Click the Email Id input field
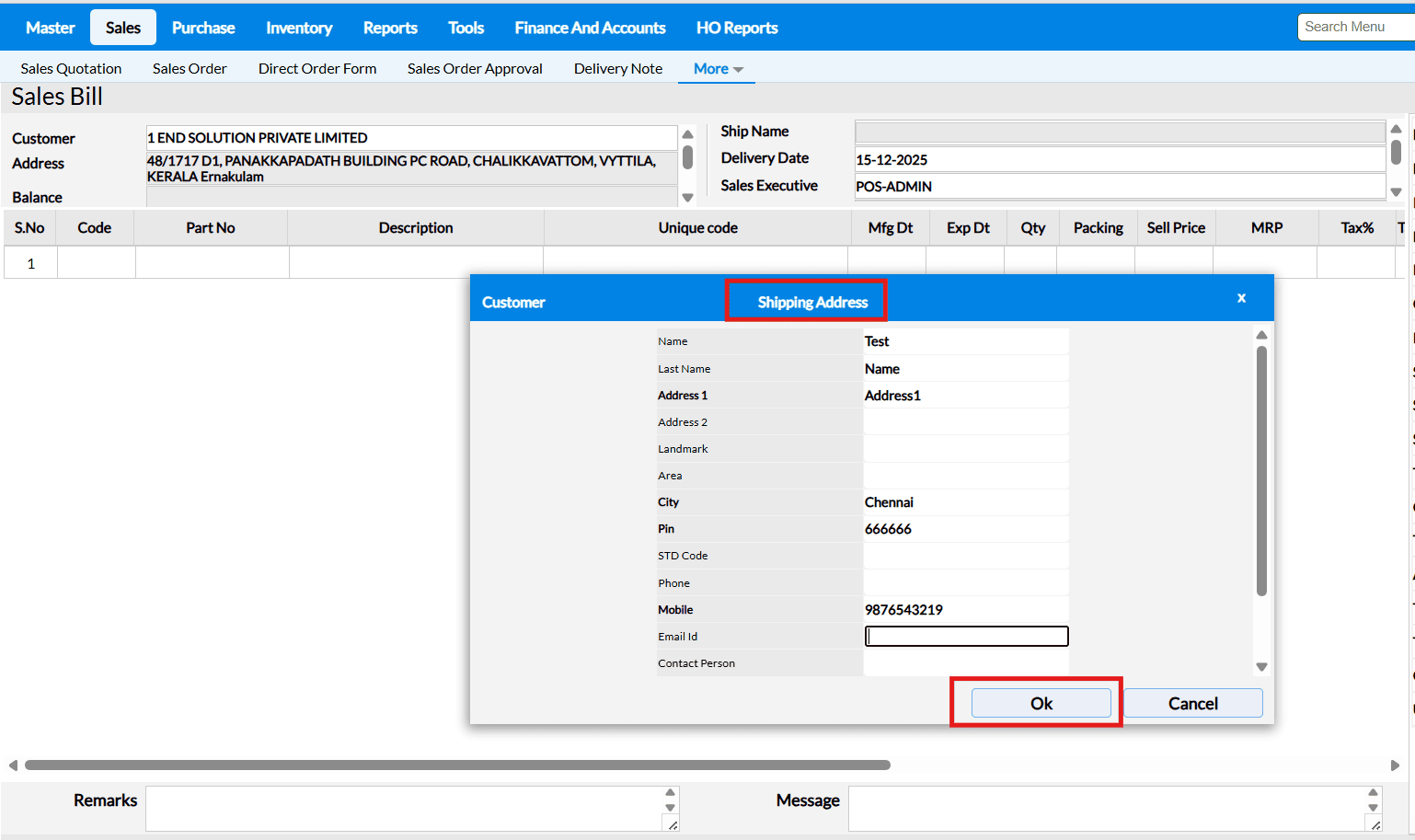 click(966, 636)
